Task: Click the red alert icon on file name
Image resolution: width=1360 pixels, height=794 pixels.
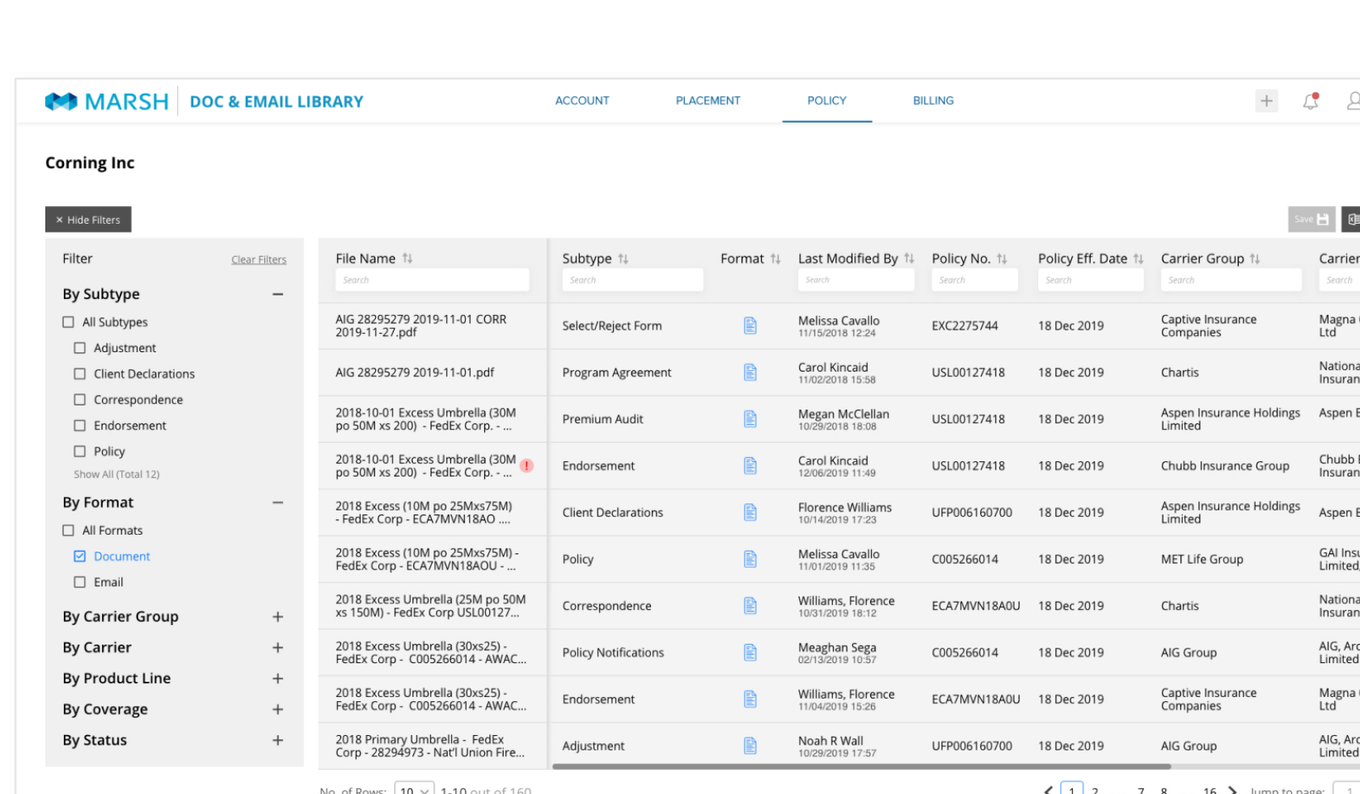Action: (x=527, y=466)
